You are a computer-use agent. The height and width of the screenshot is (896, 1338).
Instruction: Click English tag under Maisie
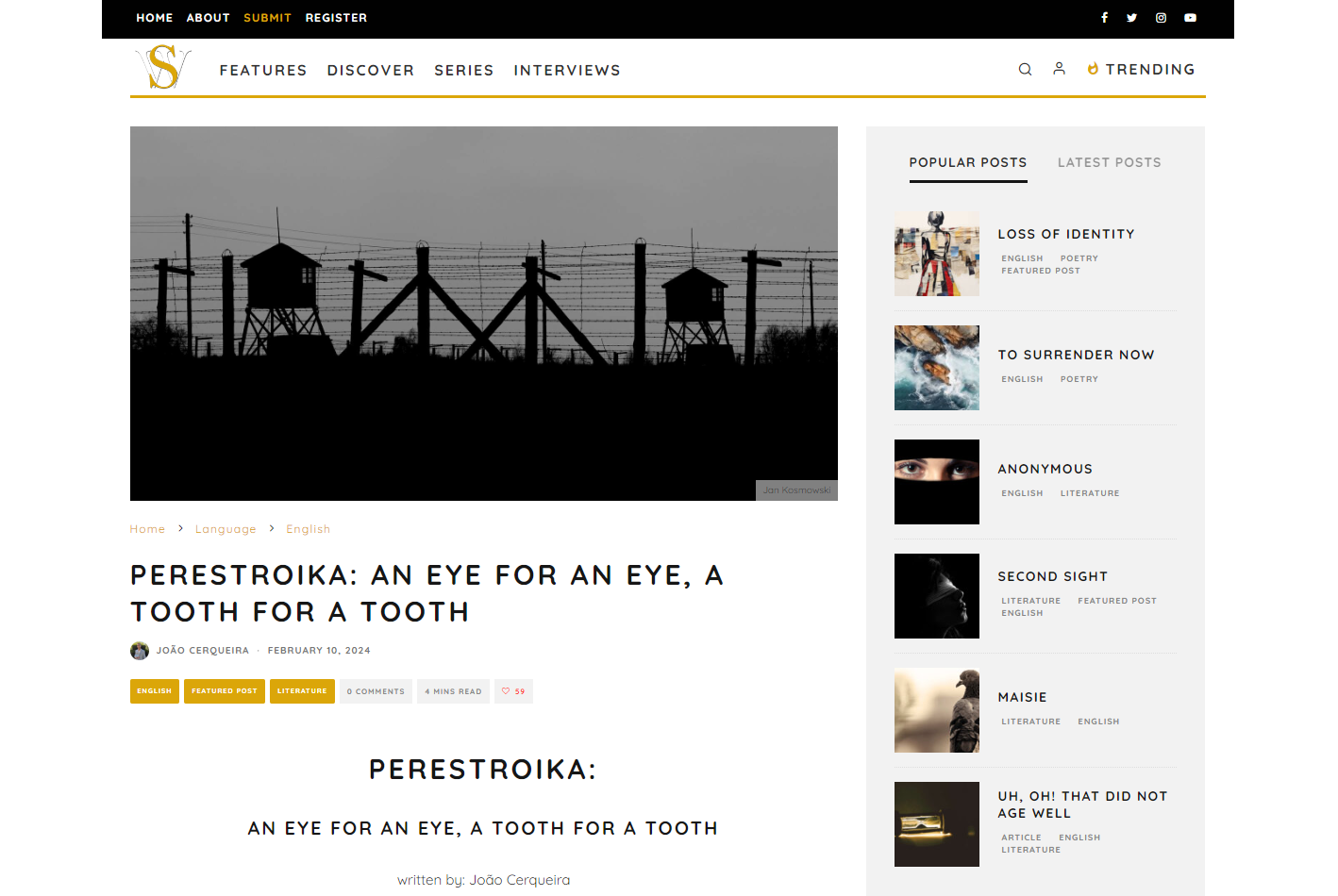click(x=1098, y=722)
